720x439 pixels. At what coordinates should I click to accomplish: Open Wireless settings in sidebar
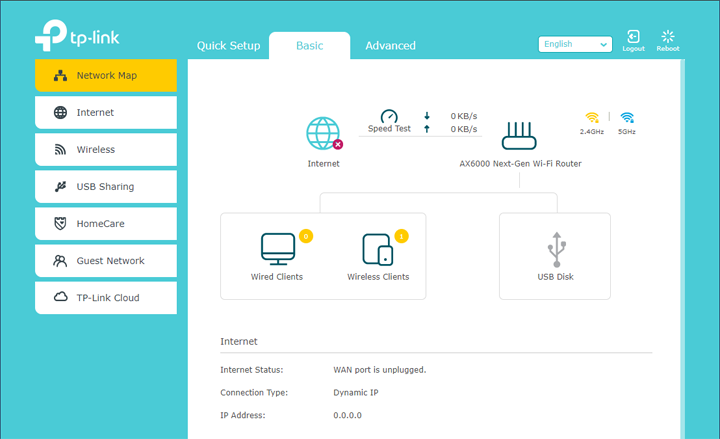tap(106, 150)
